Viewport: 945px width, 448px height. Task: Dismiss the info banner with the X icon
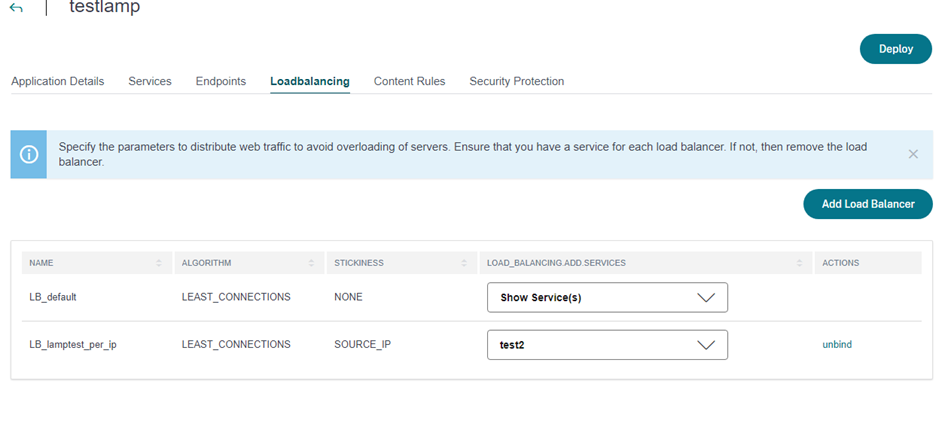pyautogui.click(x=913, y=154)
